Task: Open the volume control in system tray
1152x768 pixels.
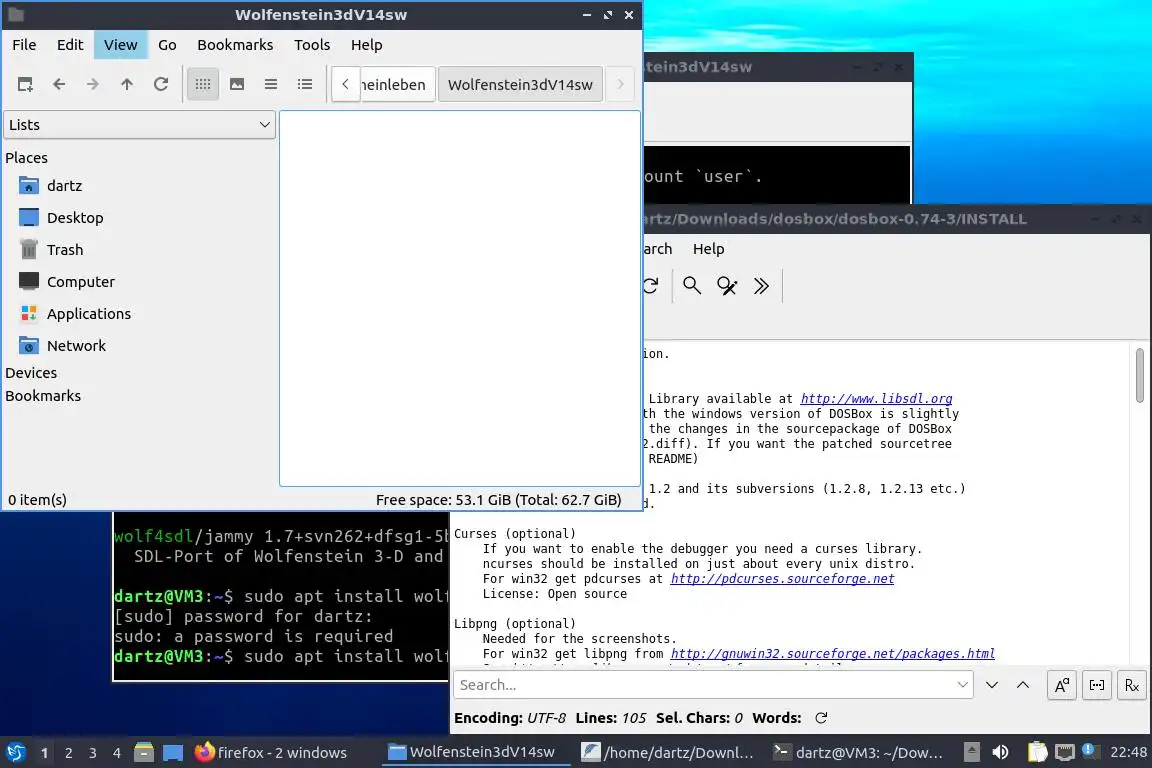Action: point(1000,753)
